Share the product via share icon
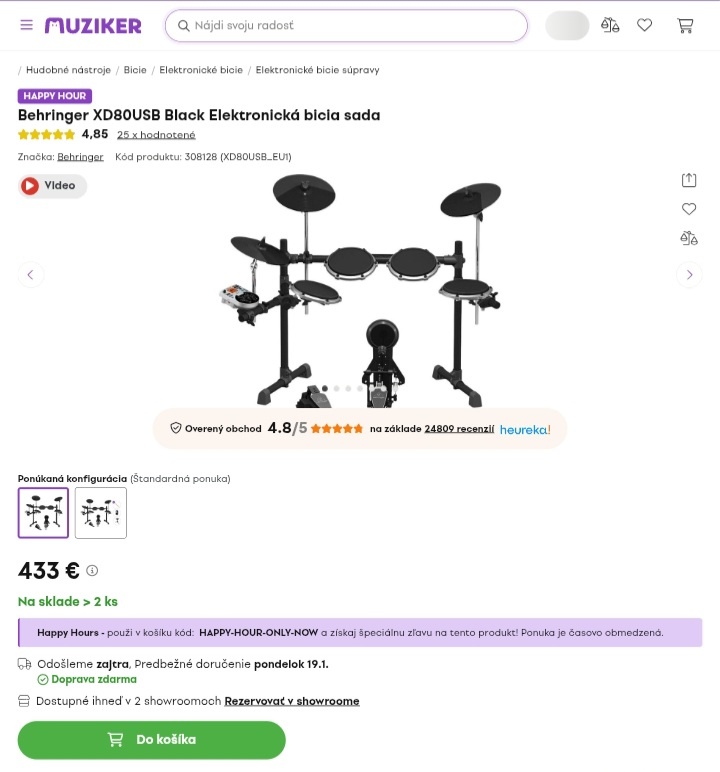720x772 pixels. (689, 180)
